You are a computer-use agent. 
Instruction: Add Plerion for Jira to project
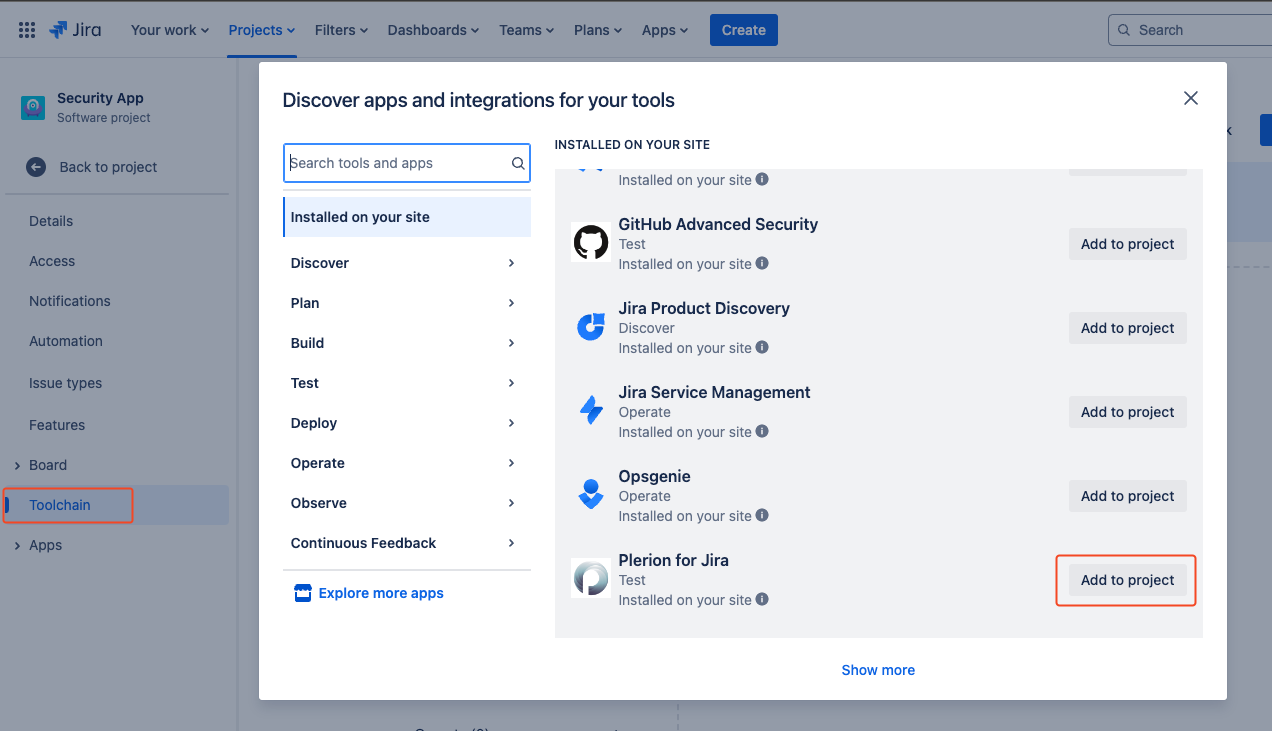pos(1127,580)
